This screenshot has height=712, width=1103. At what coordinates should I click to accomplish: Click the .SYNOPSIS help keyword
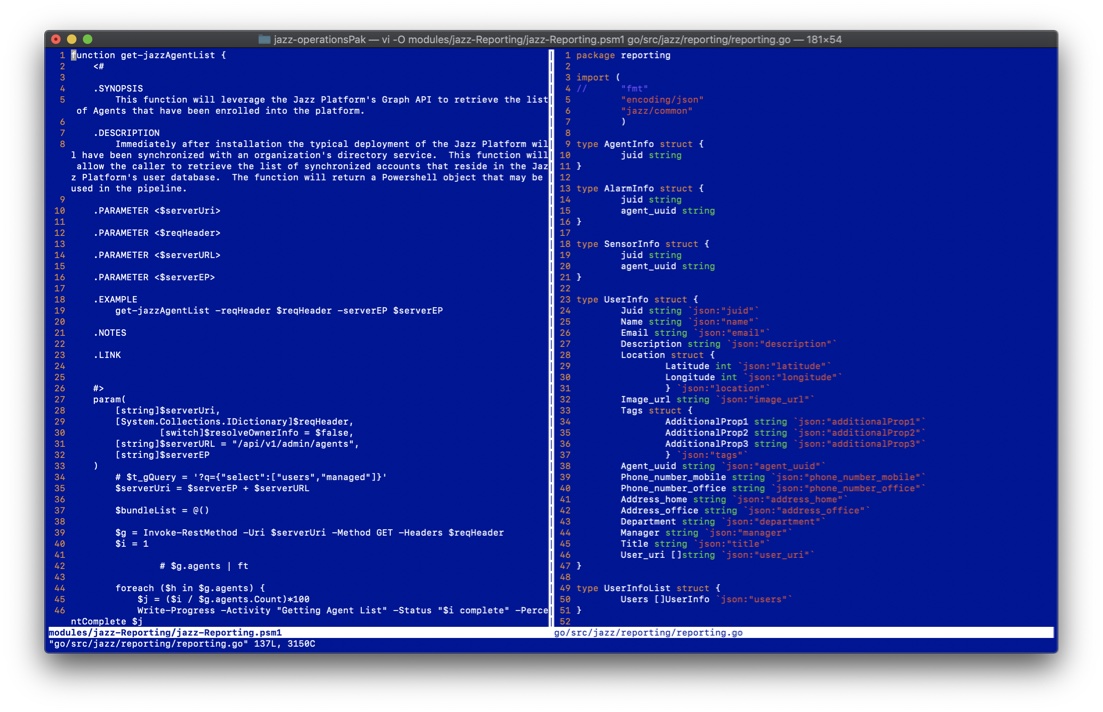pos(118,89)
